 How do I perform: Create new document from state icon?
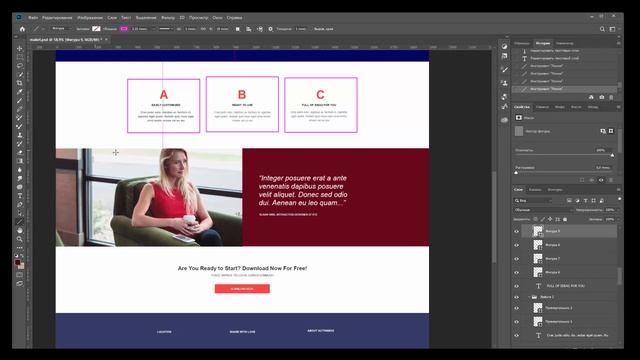[591, 97]
